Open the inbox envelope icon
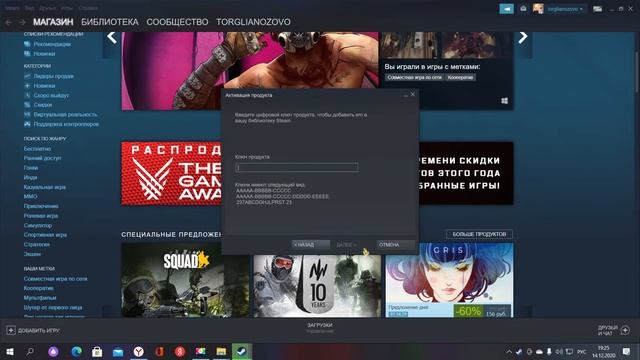Image resolution: width=640 pixels, height=360 pixels. click(x=523, y=9)
